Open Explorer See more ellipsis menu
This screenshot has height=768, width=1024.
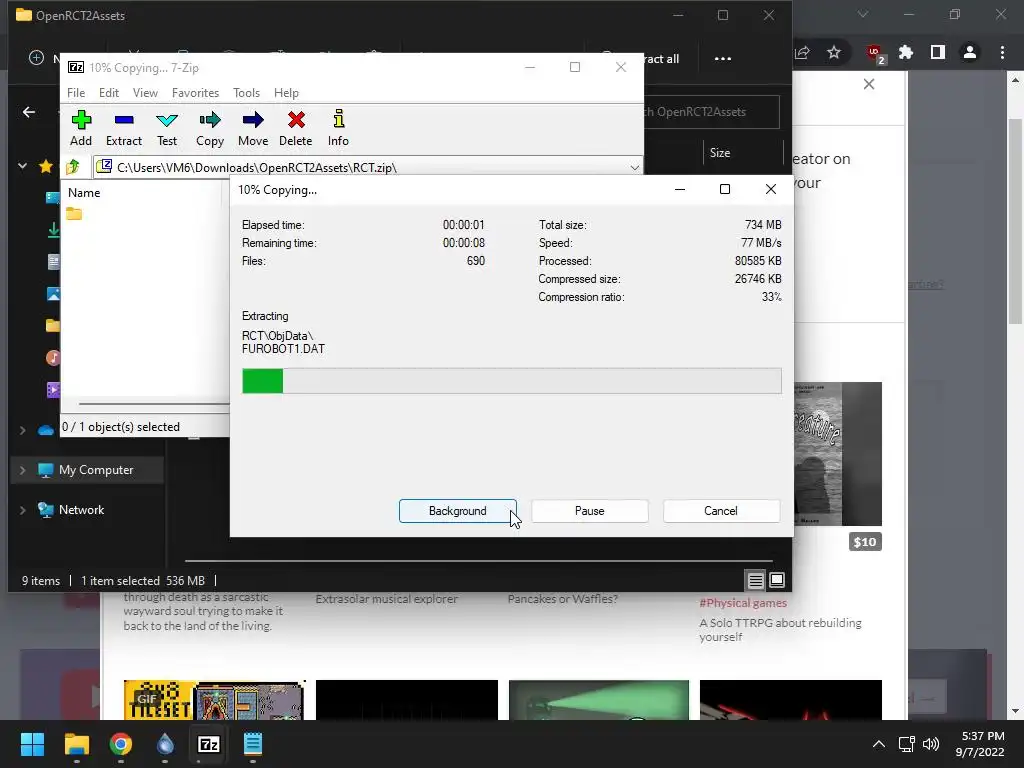723,59
